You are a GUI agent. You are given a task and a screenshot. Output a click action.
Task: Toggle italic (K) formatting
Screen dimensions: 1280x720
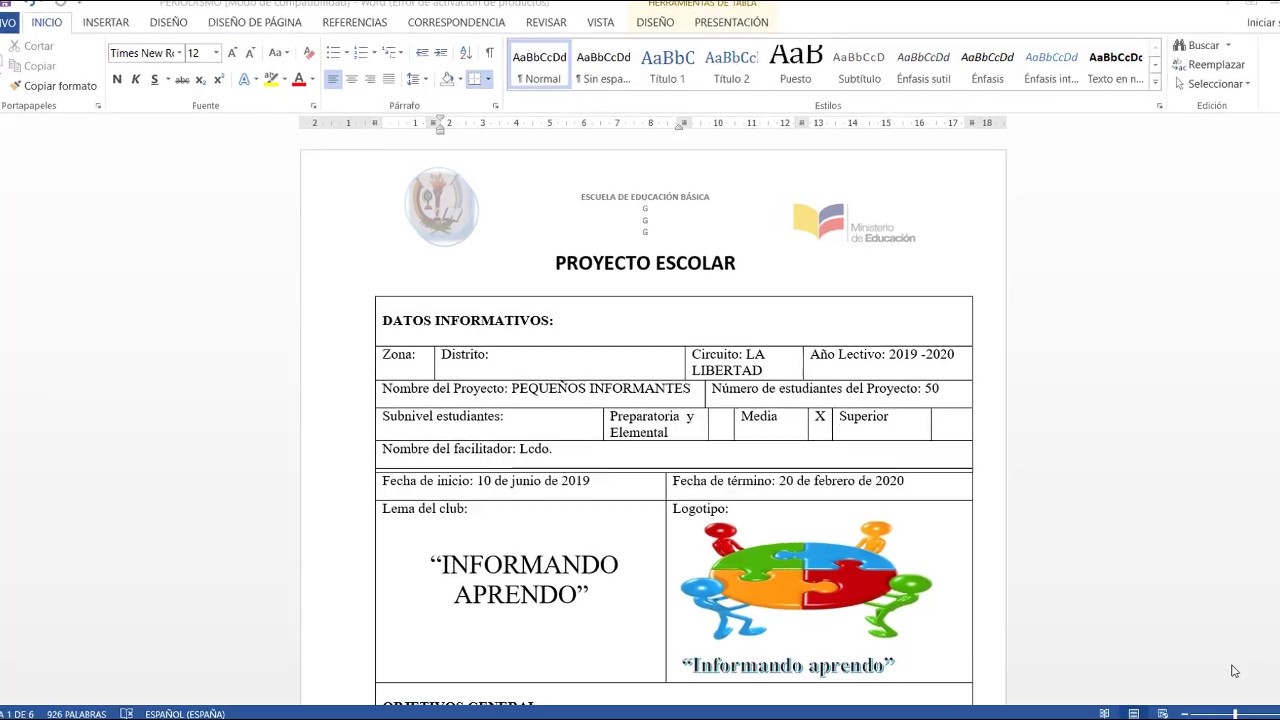click(135, 79)
